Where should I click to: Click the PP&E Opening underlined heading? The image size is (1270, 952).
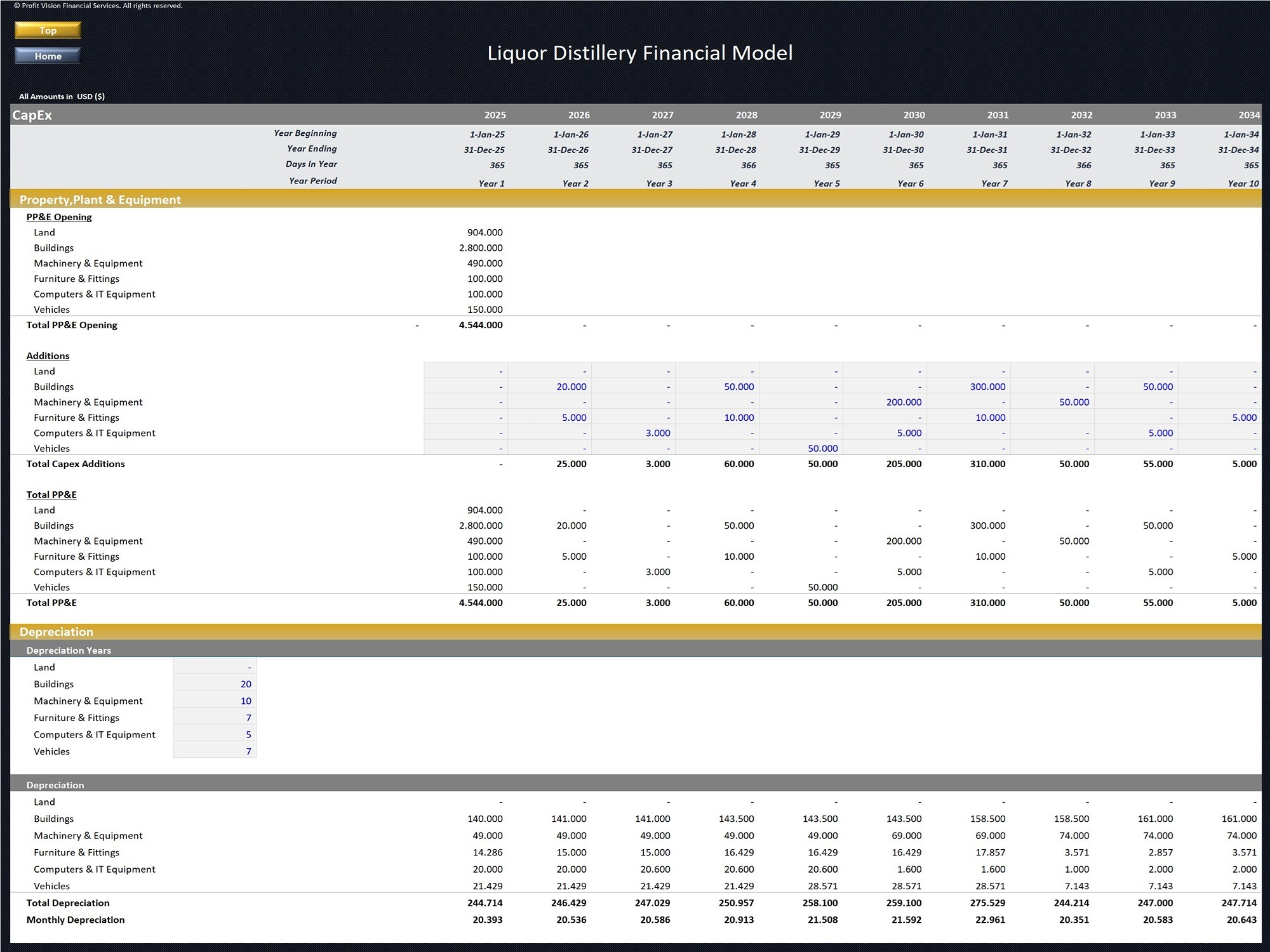[x=59, y=217]
